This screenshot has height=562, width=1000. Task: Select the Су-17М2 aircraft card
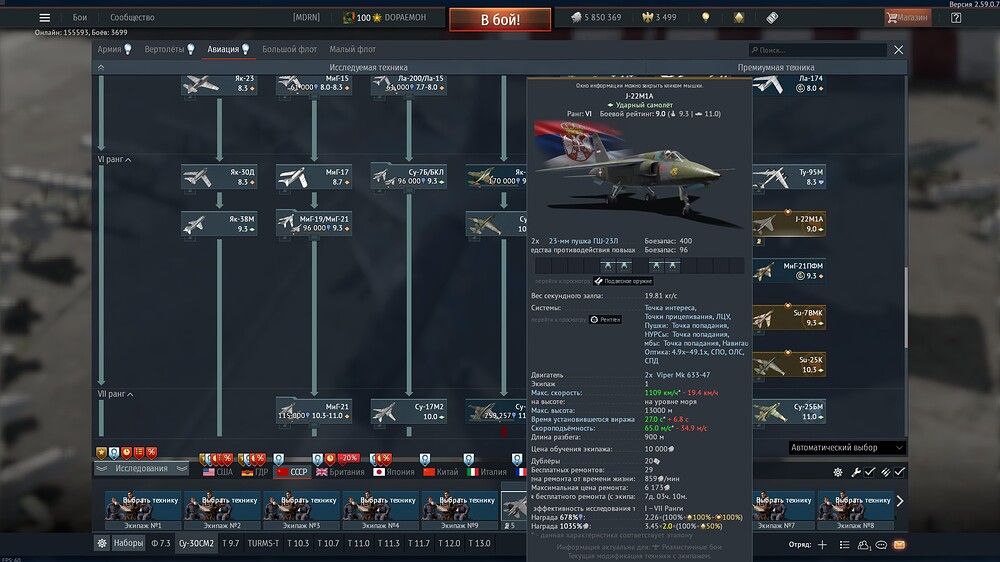[x=409, y=411]
